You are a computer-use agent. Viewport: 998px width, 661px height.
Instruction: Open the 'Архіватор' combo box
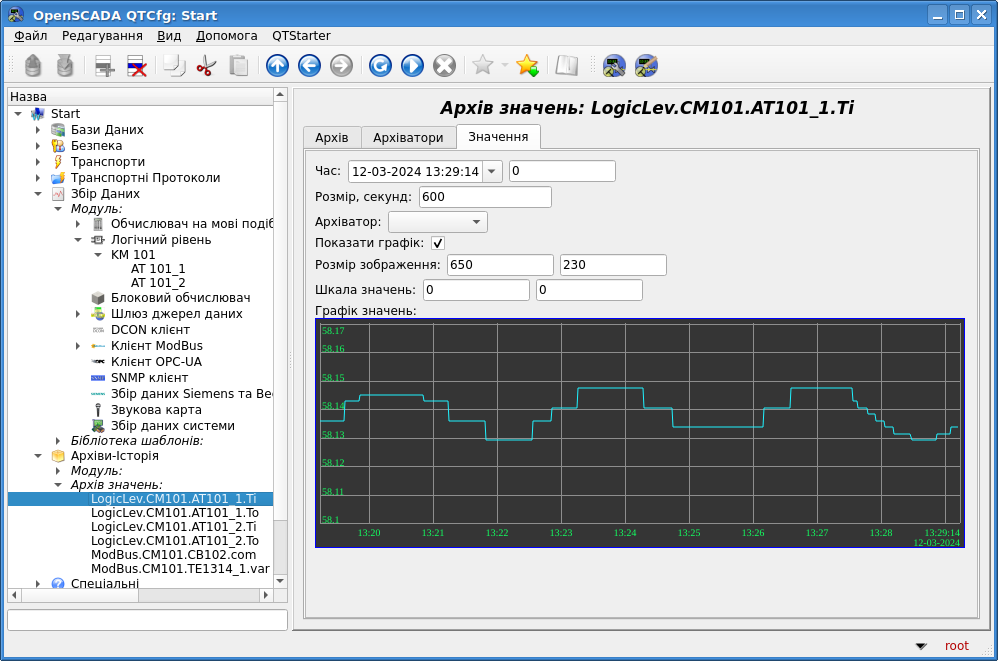coord(437,222)
